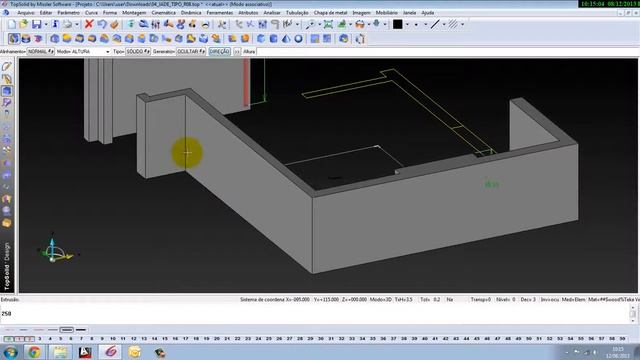This screenshot has height=360, width=640.
Task: Open the Mobiliário menu
Action: (x=386, y=13)
